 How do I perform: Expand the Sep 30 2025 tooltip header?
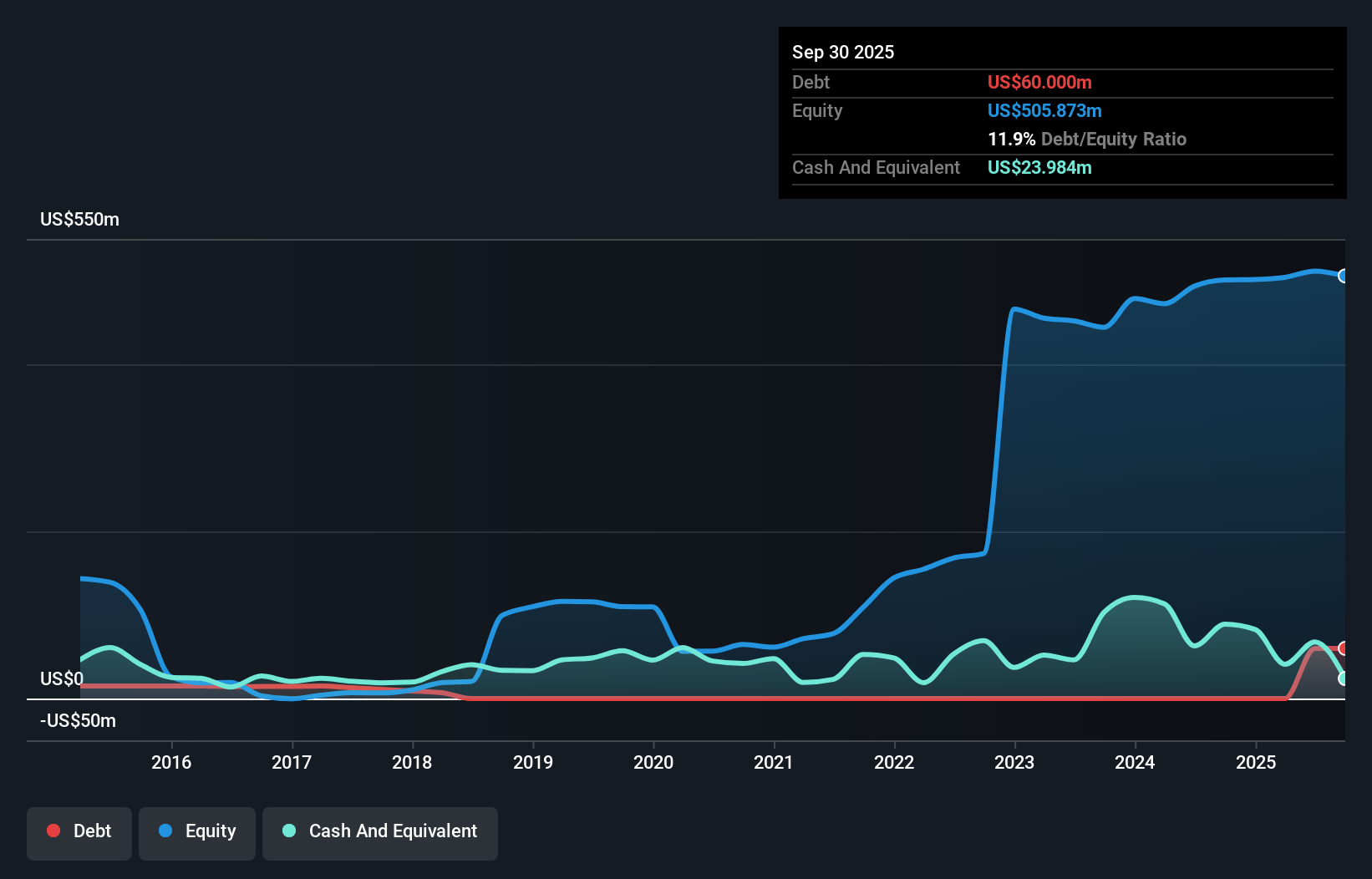843,52
